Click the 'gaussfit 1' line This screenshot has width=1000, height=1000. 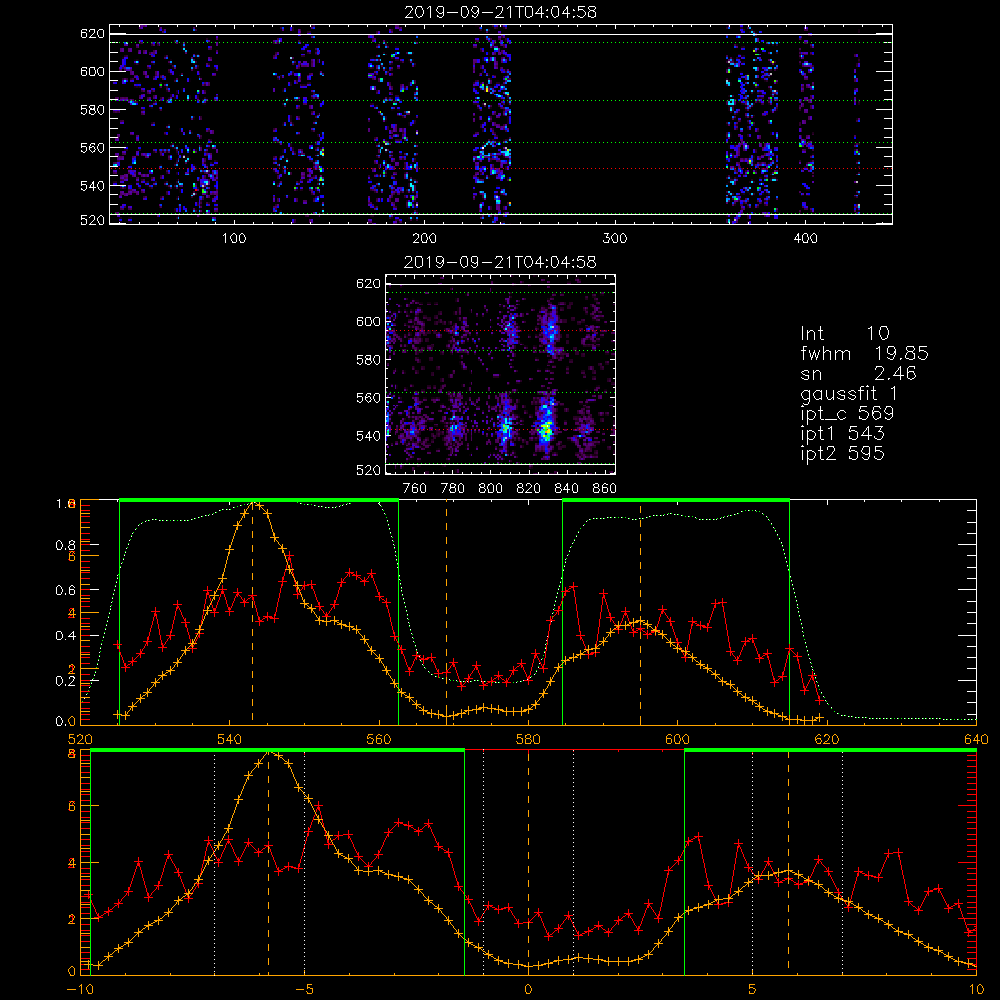pyautogui.click(x=849, y=393)
